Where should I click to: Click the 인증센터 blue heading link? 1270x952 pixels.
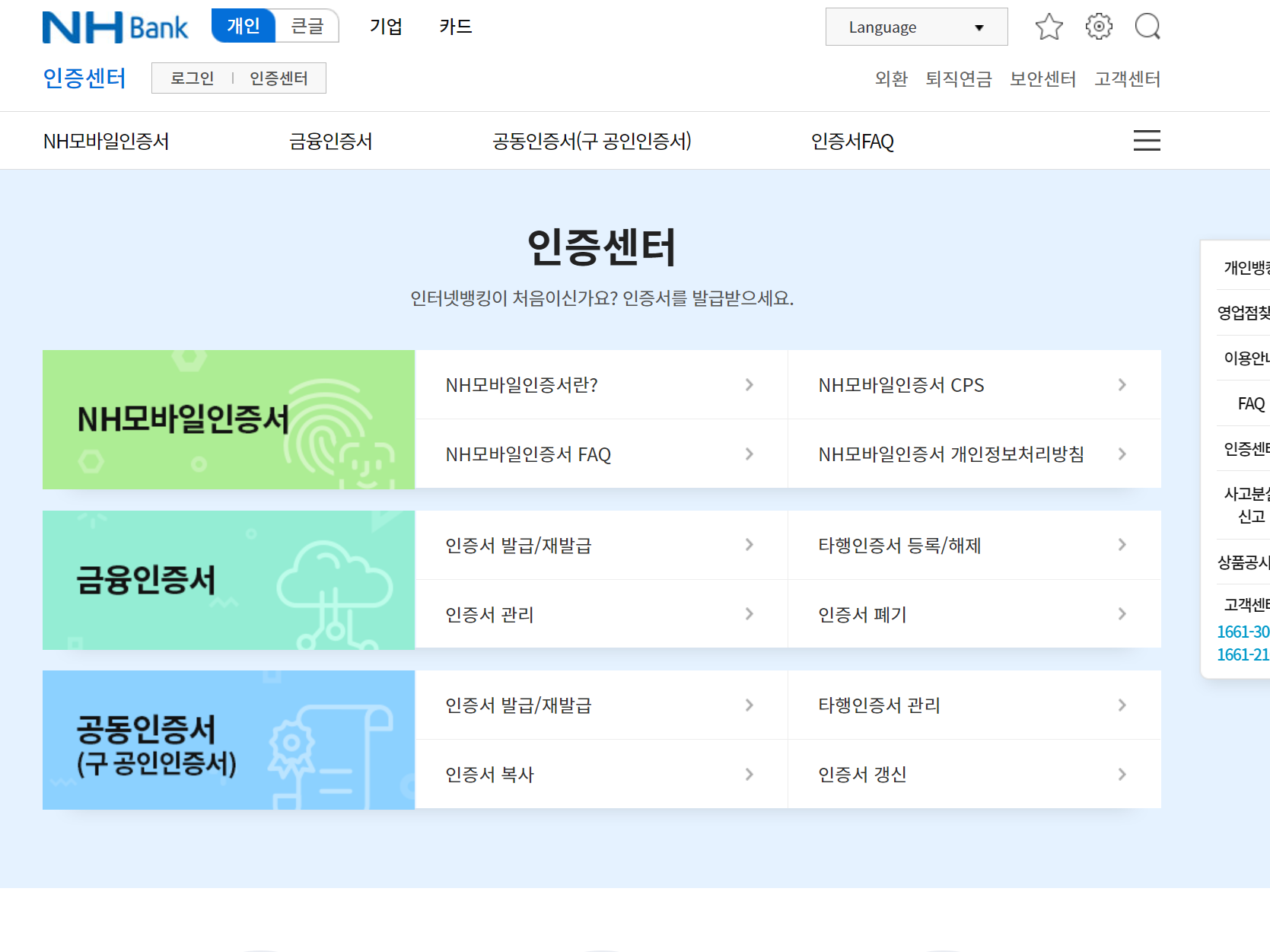click(x=84, y=78)
